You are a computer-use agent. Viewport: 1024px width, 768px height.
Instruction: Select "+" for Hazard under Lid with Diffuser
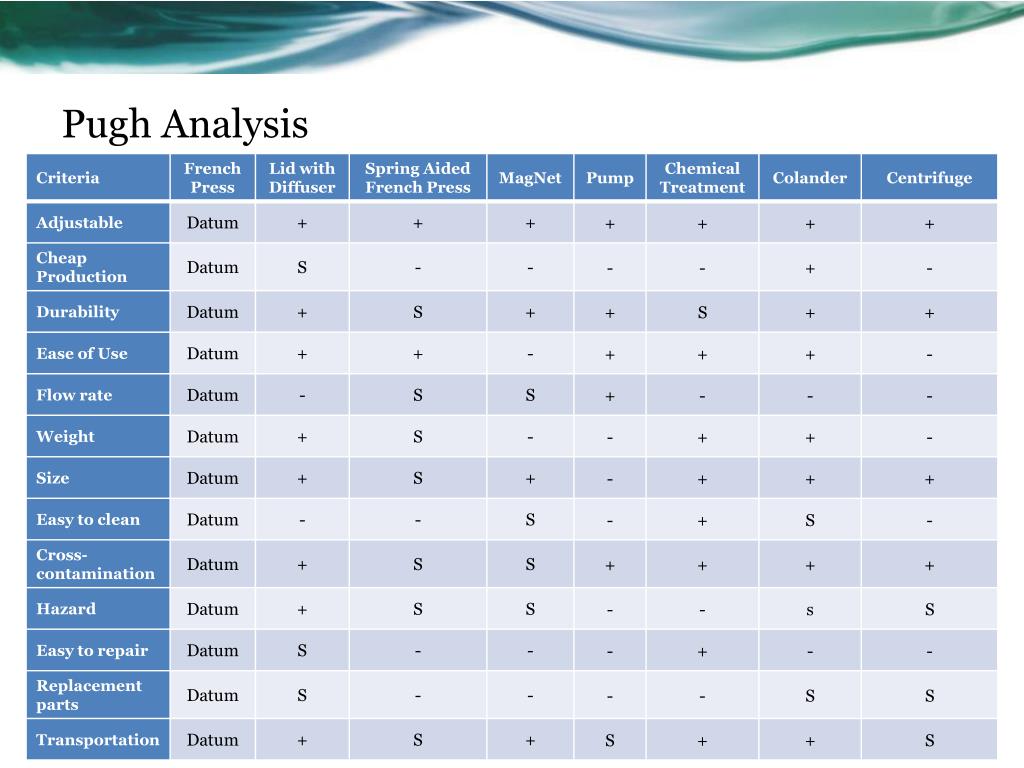(302, 610)
